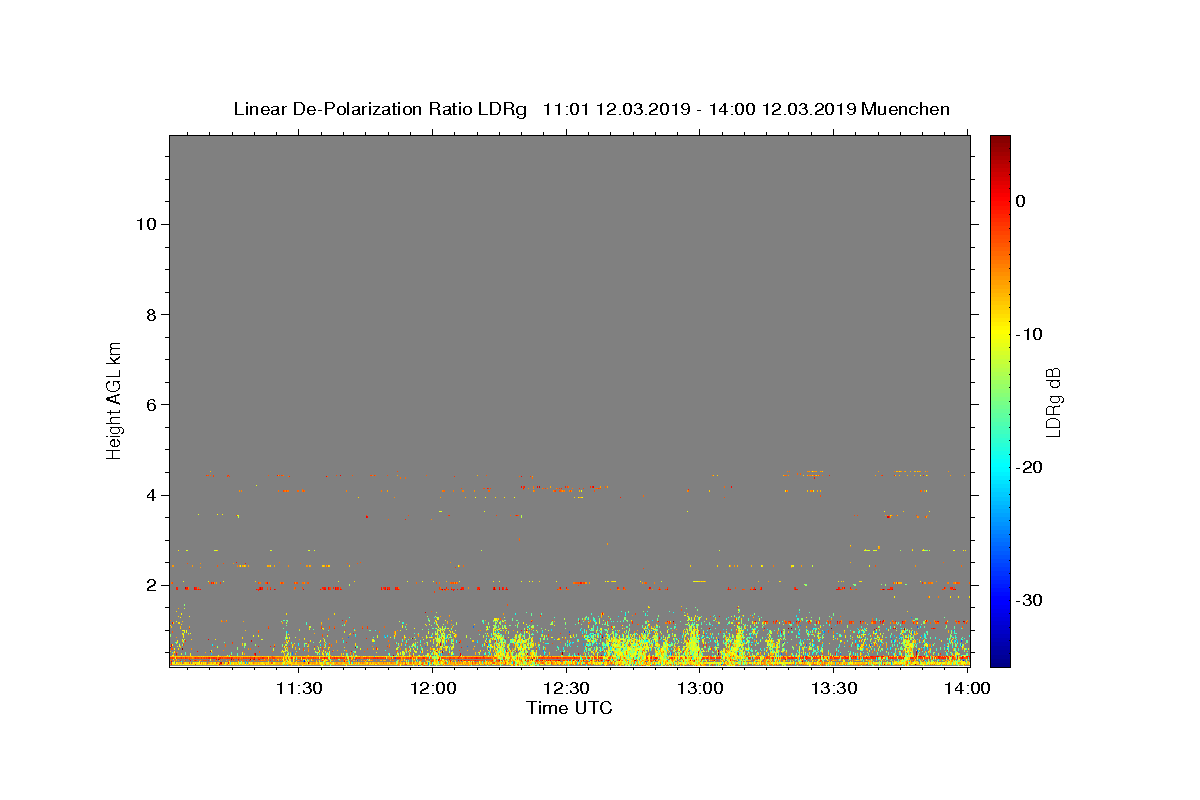
Task: Click the colorbar value 0
Action: pos(1021,201)
